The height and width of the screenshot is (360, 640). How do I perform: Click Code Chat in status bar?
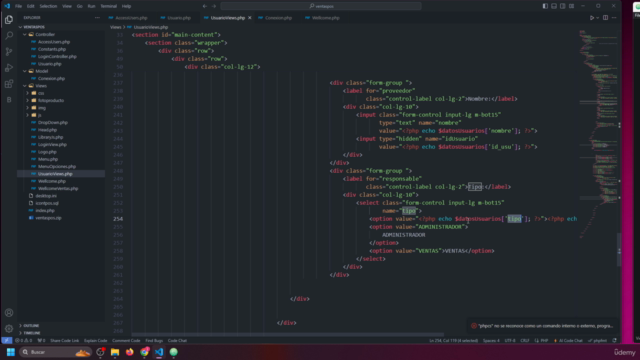[x=177, y=340]
